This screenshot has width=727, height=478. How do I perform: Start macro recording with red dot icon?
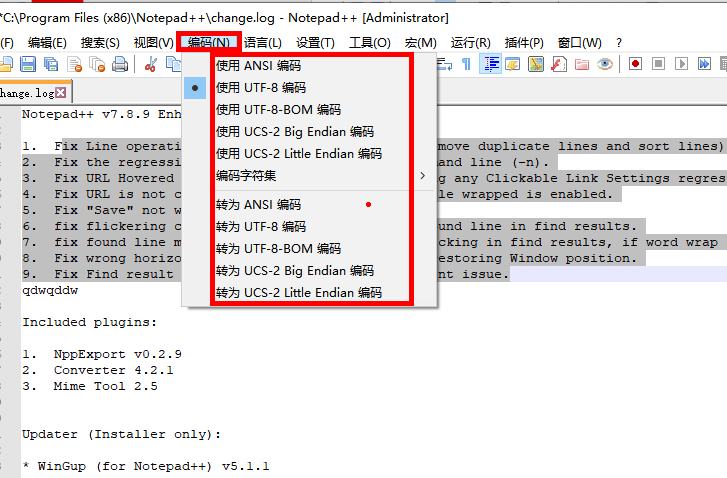click(635, 64)
